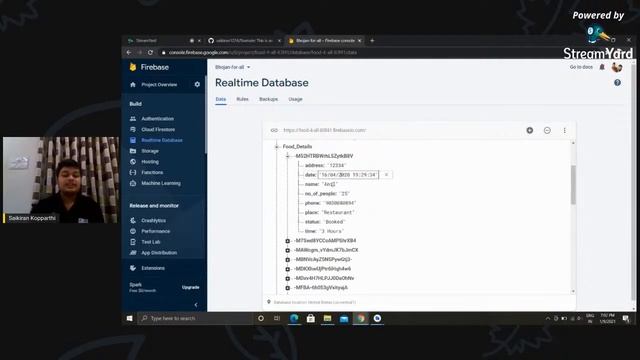Click the phone number value
This screenshot has width=640, height=360.
[340, 203]
